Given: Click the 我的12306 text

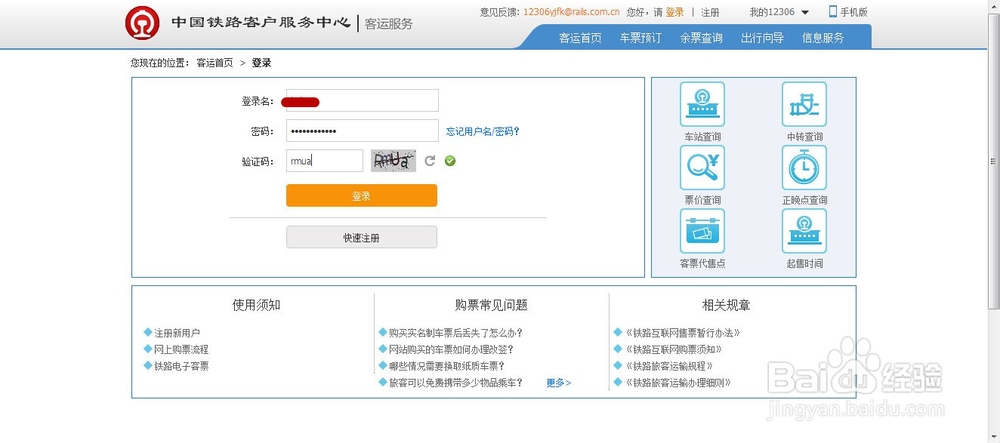Looking at the screenshot, I should pyautogui.click(x=772, y=12).
